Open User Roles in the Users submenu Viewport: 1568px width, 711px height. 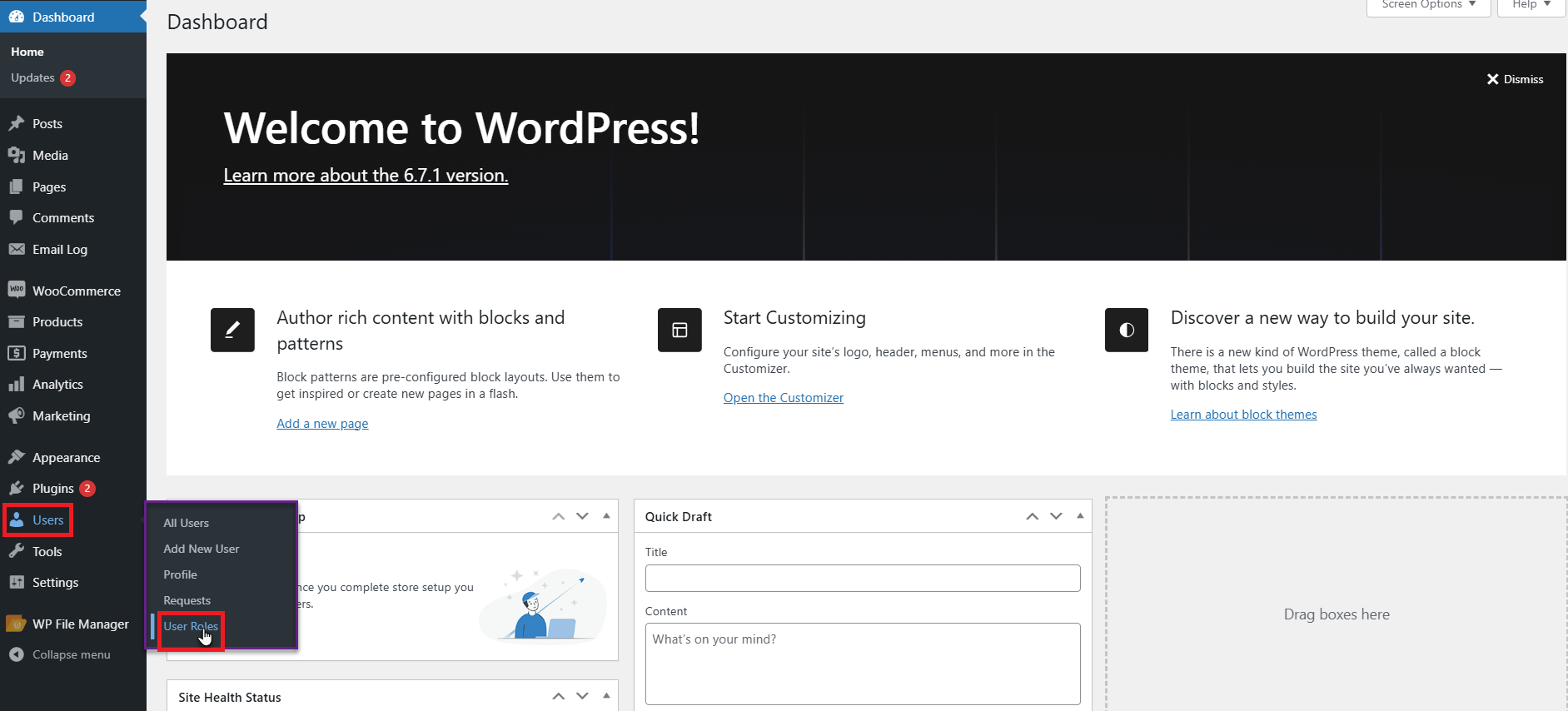[x=191, y=626]
